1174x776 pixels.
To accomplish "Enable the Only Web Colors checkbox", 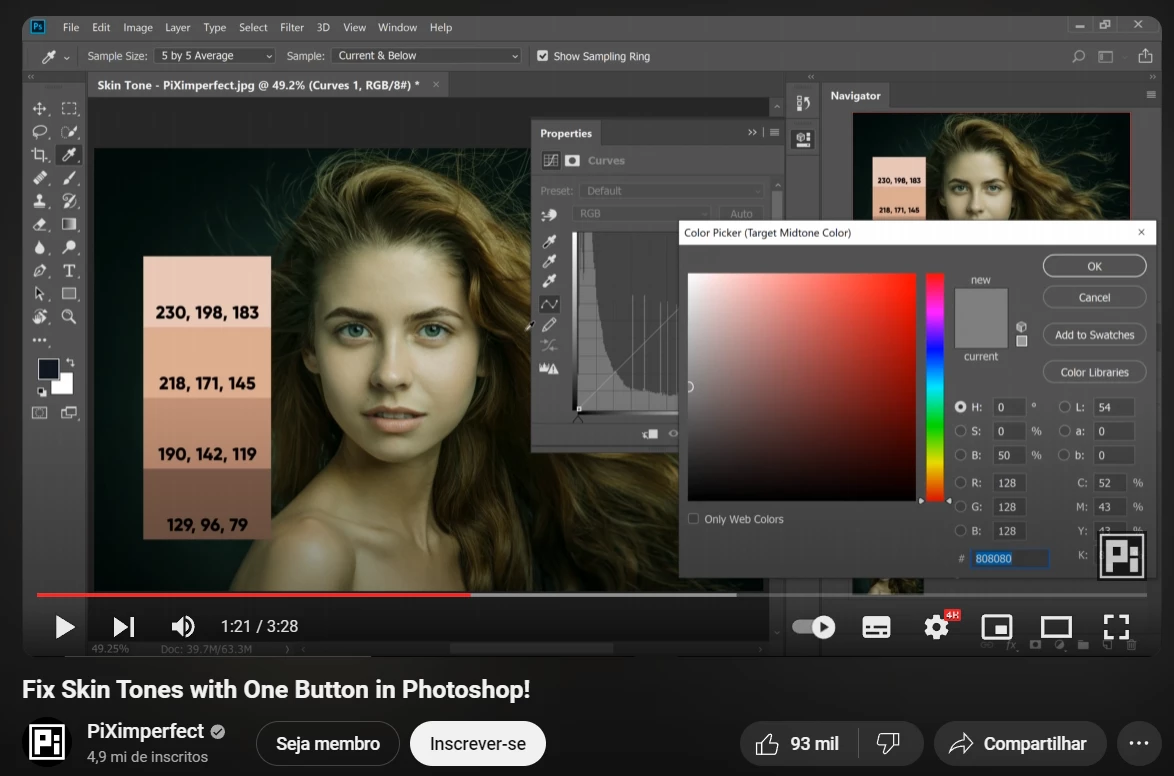I will click(x=694, y=519).
